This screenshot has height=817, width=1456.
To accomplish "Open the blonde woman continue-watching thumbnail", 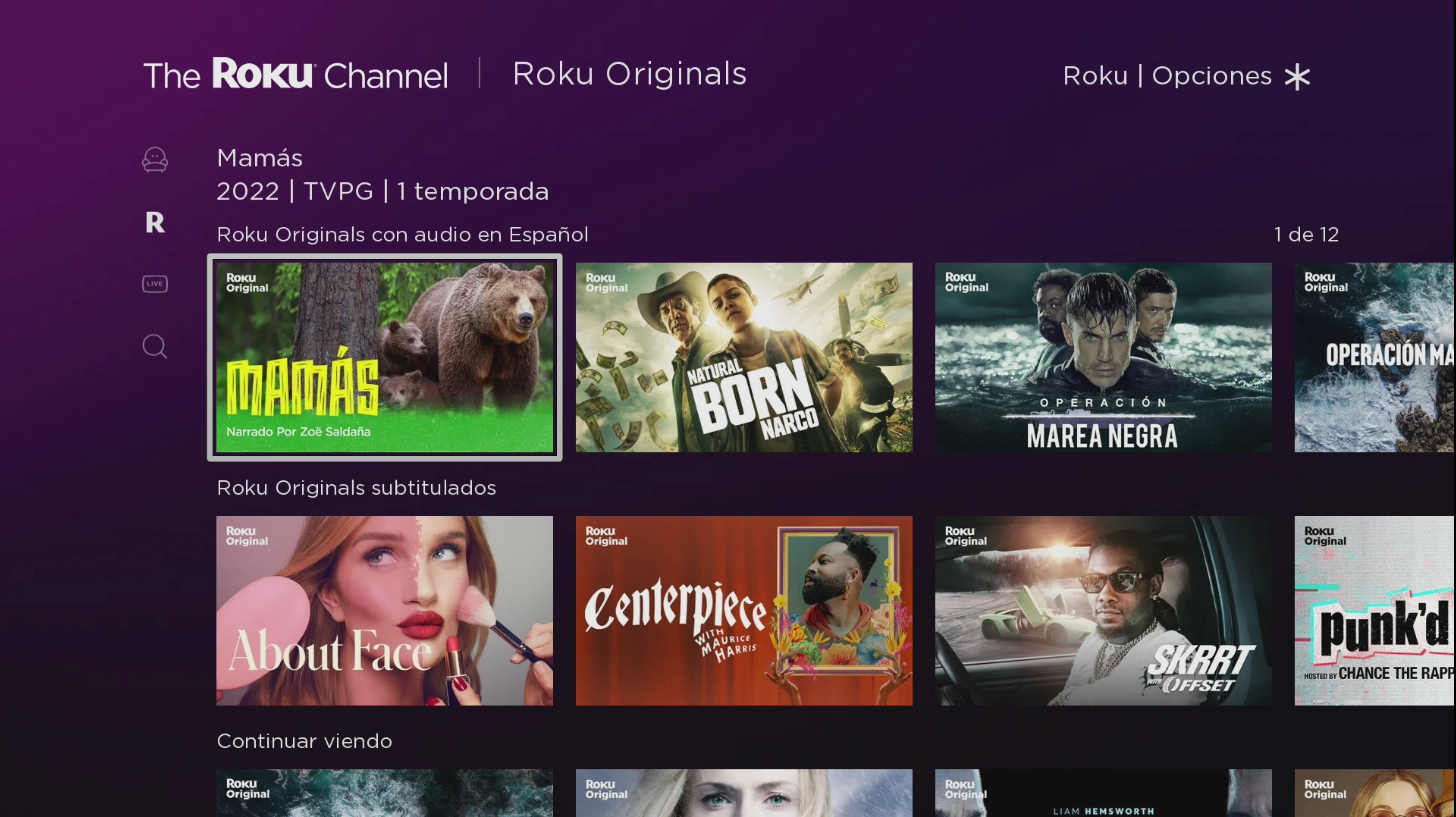I will click(744, 793).
